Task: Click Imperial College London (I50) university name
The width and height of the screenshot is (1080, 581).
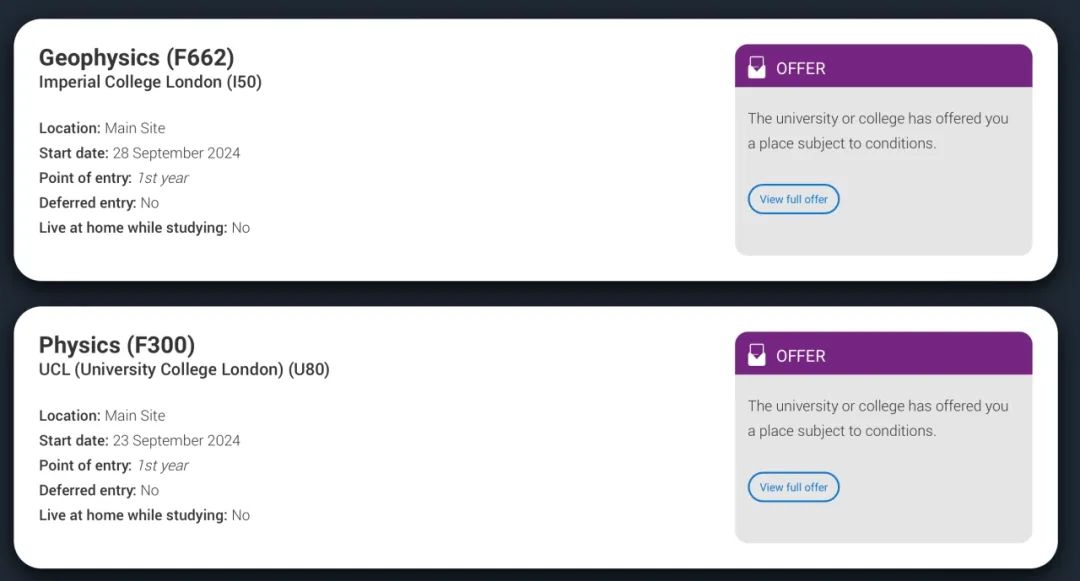Action: (150, 82)
